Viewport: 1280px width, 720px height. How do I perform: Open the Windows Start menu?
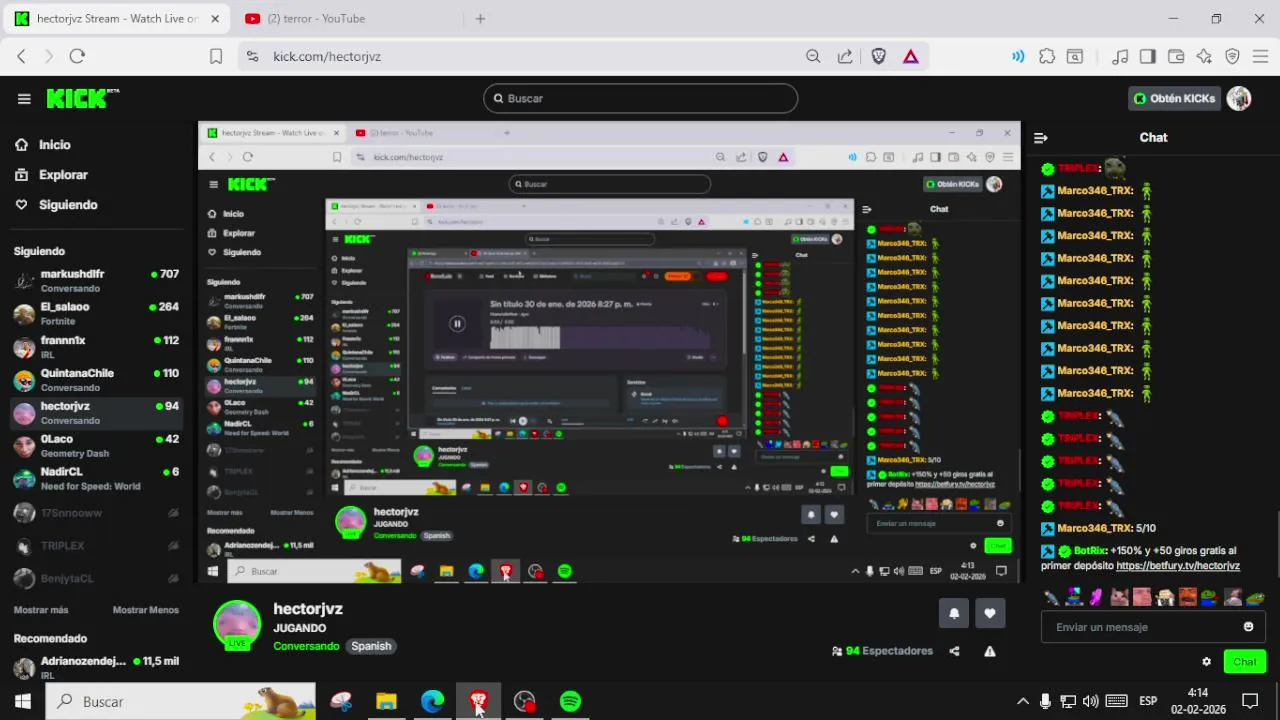pos(22,702)
